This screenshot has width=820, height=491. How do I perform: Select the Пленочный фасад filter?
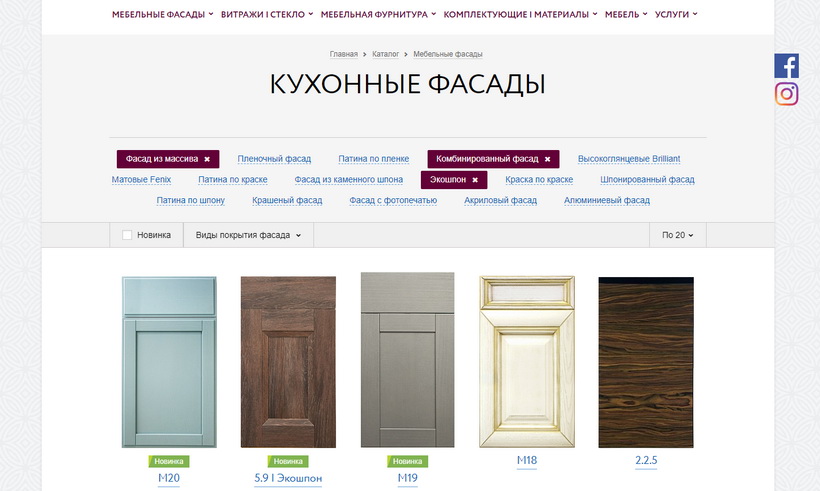[x=274, y=159]
